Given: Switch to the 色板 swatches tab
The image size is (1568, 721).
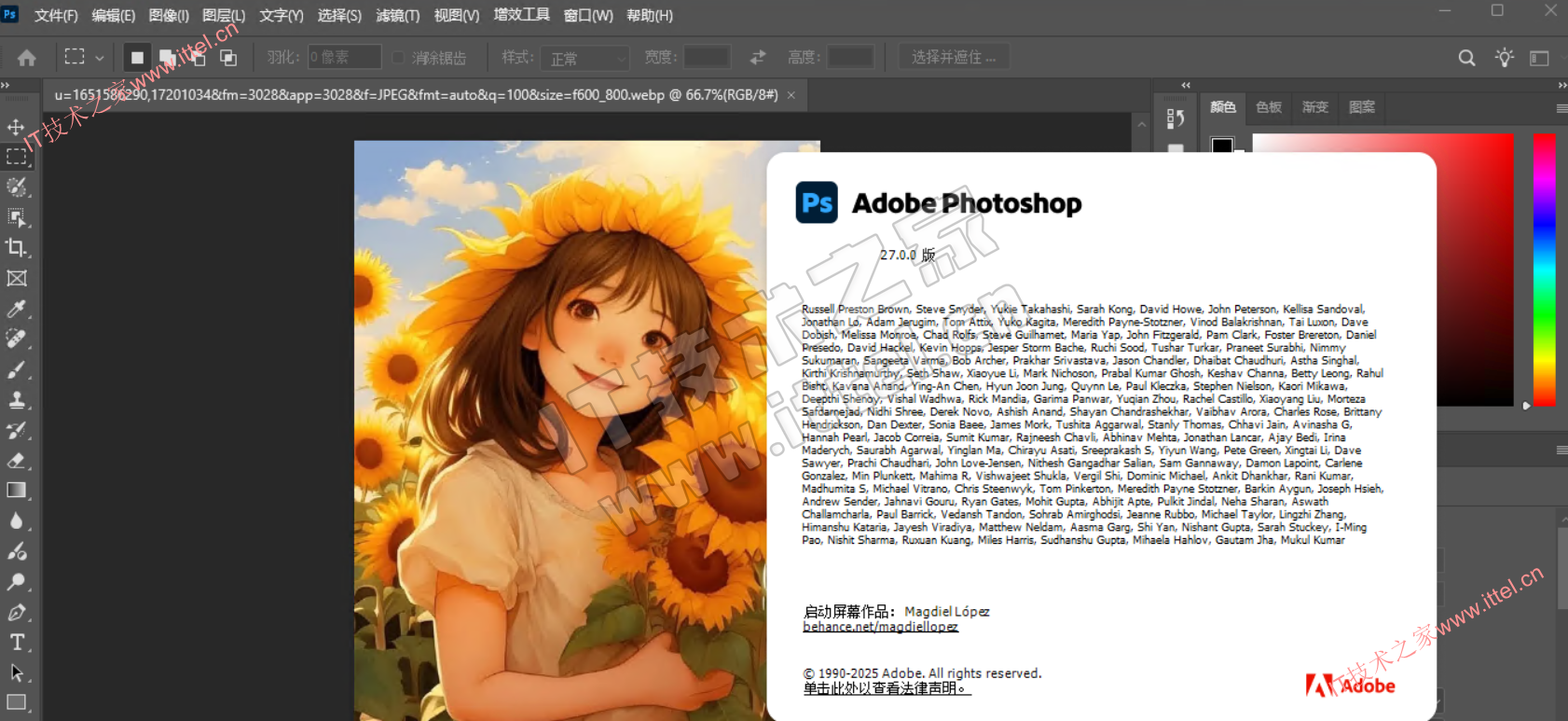Looking at the screenshot, I should (1268, 107).
